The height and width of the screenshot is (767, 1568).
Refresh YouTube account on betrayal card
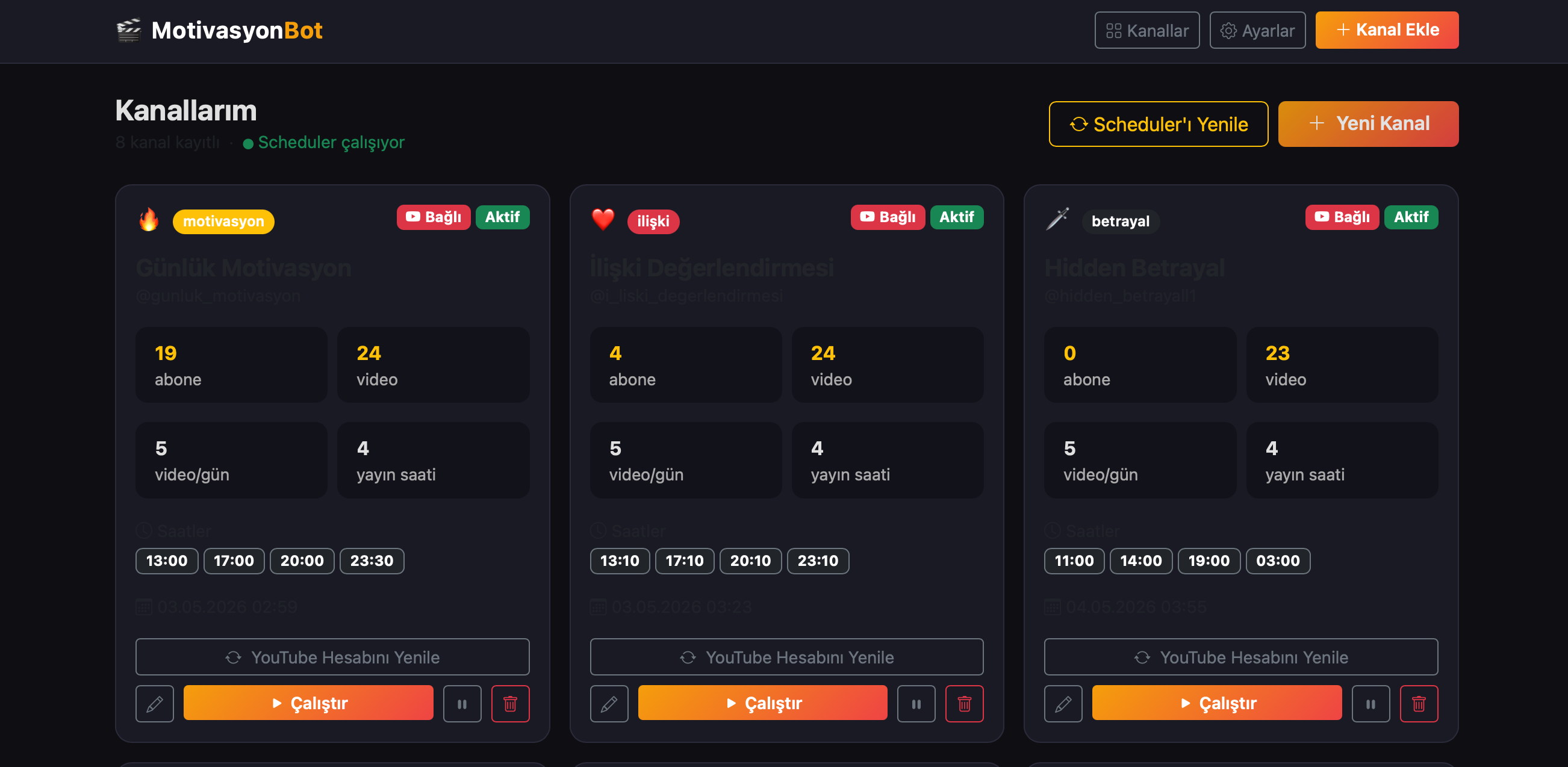click(x=1241, y=657)
